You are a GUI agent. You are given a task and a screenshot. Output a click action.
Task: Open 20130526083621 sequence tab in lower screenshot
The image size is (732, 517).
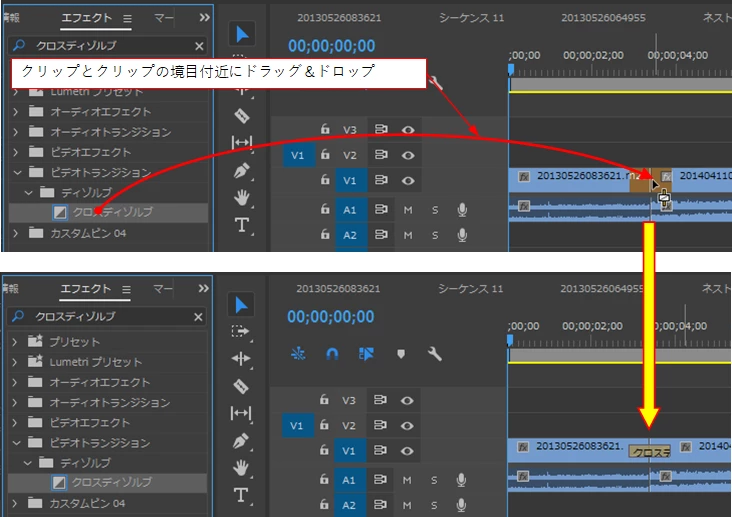338,289
